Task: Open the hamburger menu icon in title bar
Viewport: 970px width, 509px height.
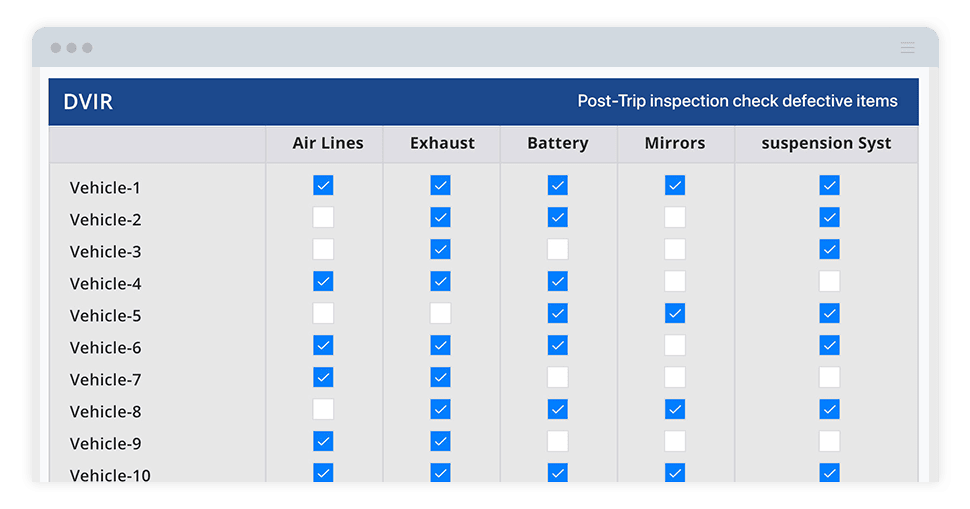Action: click(907, 48)
